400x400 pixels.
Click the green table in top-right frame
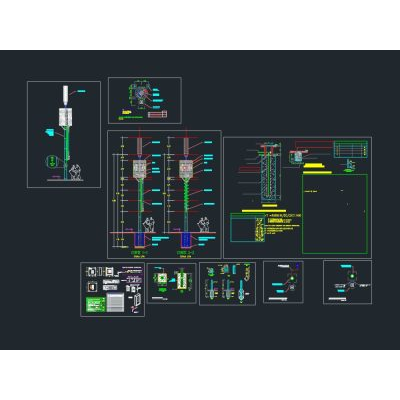(x=351, y=149)
